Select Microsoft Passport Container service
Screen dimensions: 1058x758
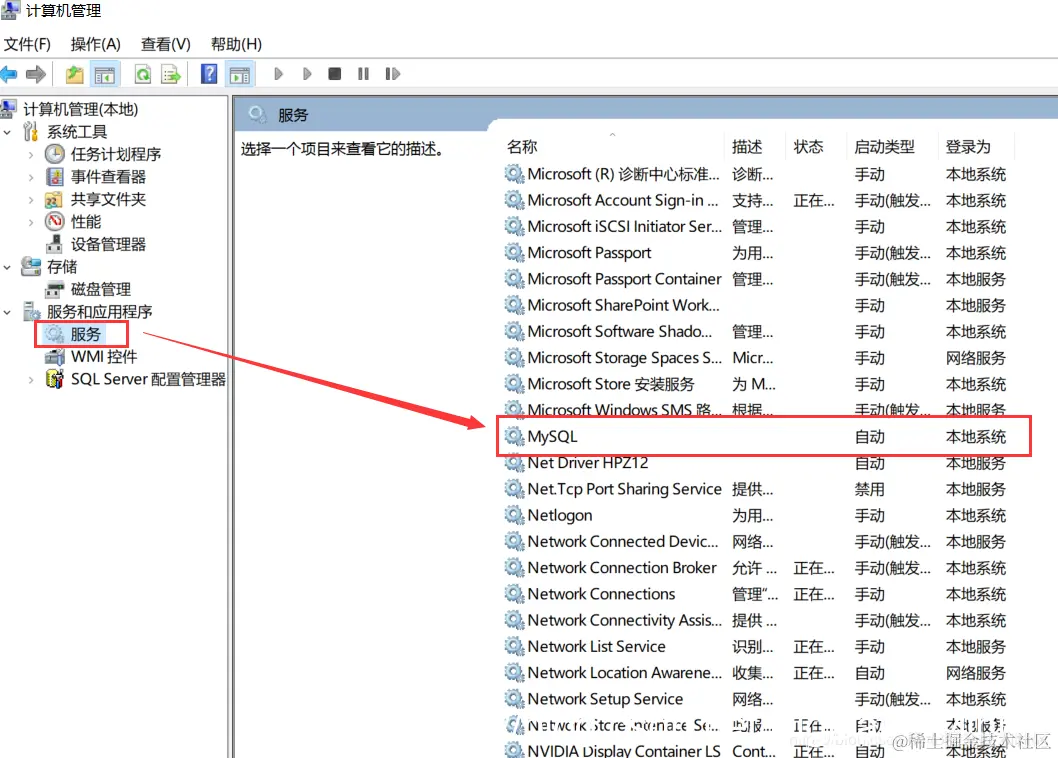(x=756, y=279)
